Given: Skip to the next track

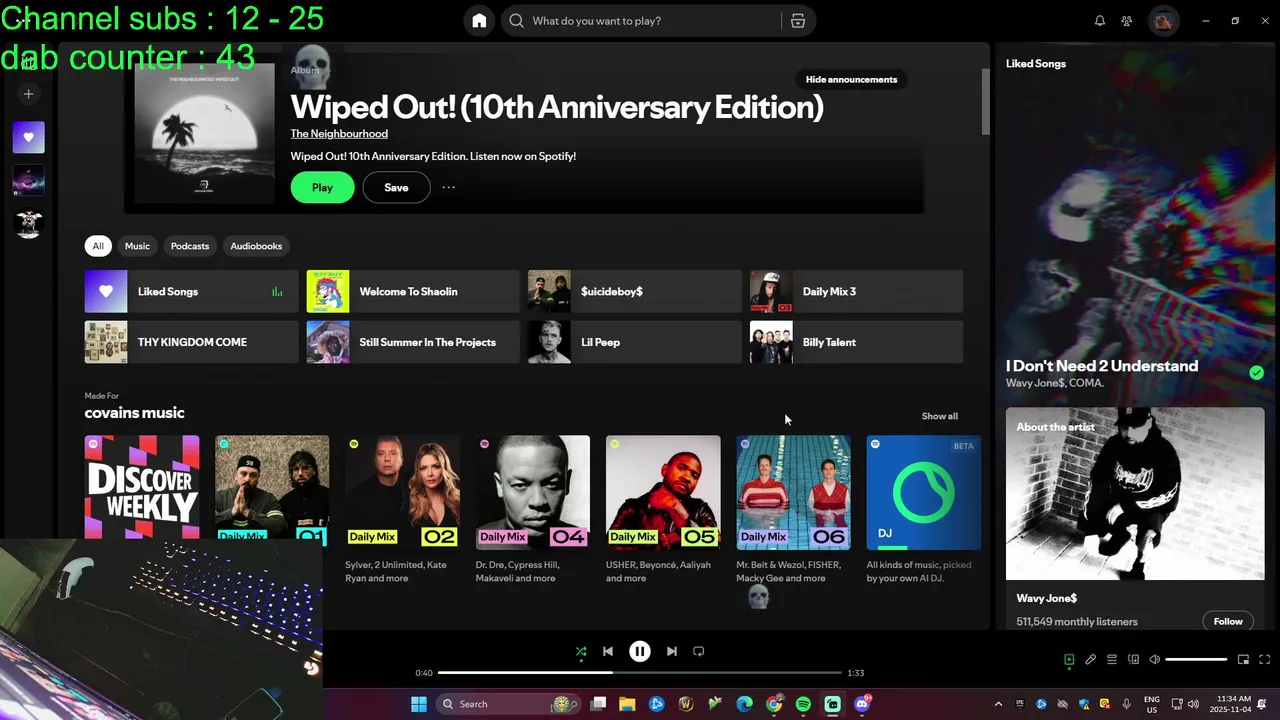Looking at the screenshot, I should click(672, 651).
